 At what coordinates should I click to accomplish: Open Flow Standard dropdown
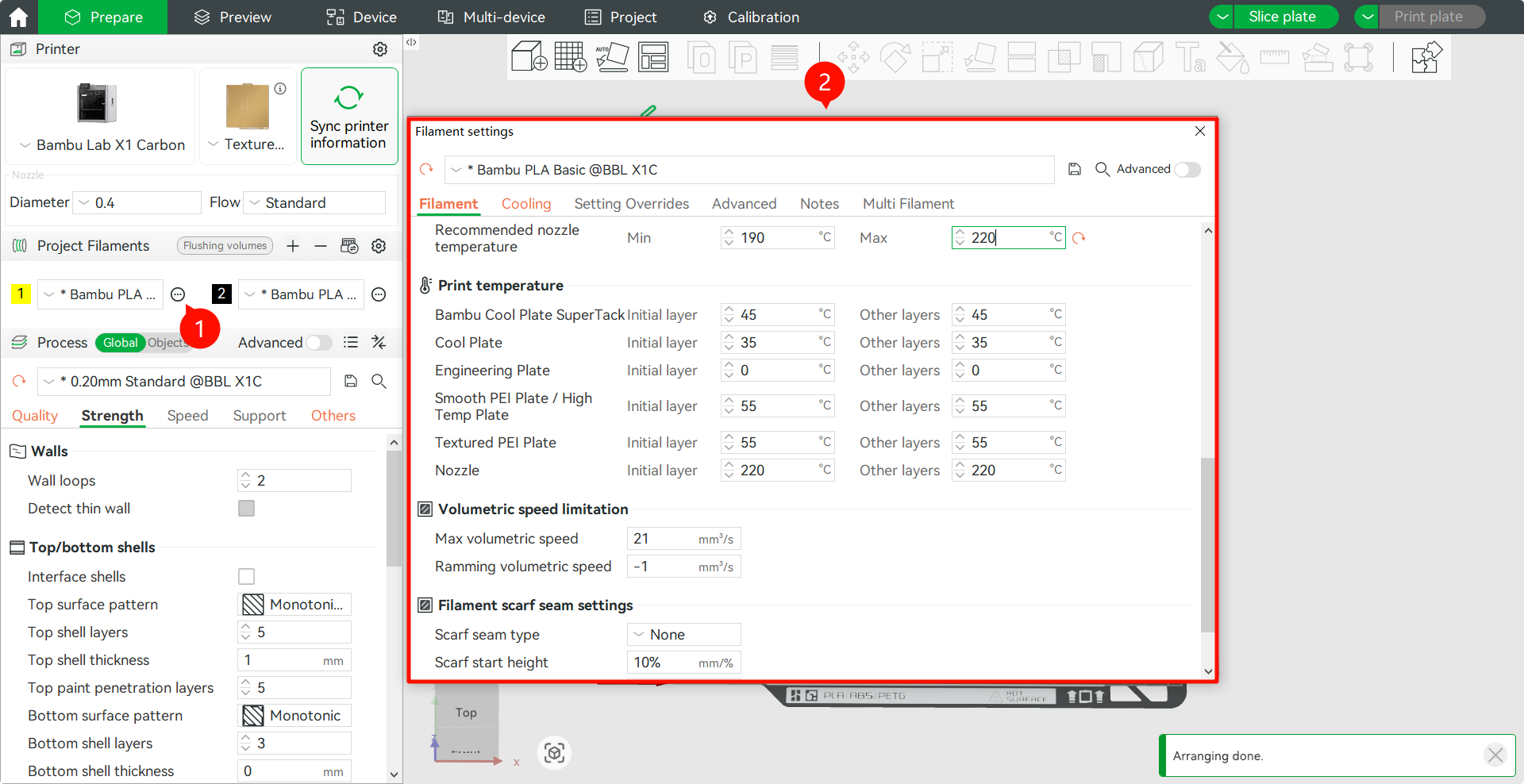314,203
